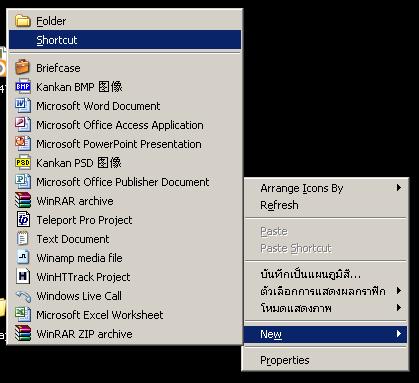Click the Microsoft Word document icon
419x383 pixels.
[x=23, y=106]
